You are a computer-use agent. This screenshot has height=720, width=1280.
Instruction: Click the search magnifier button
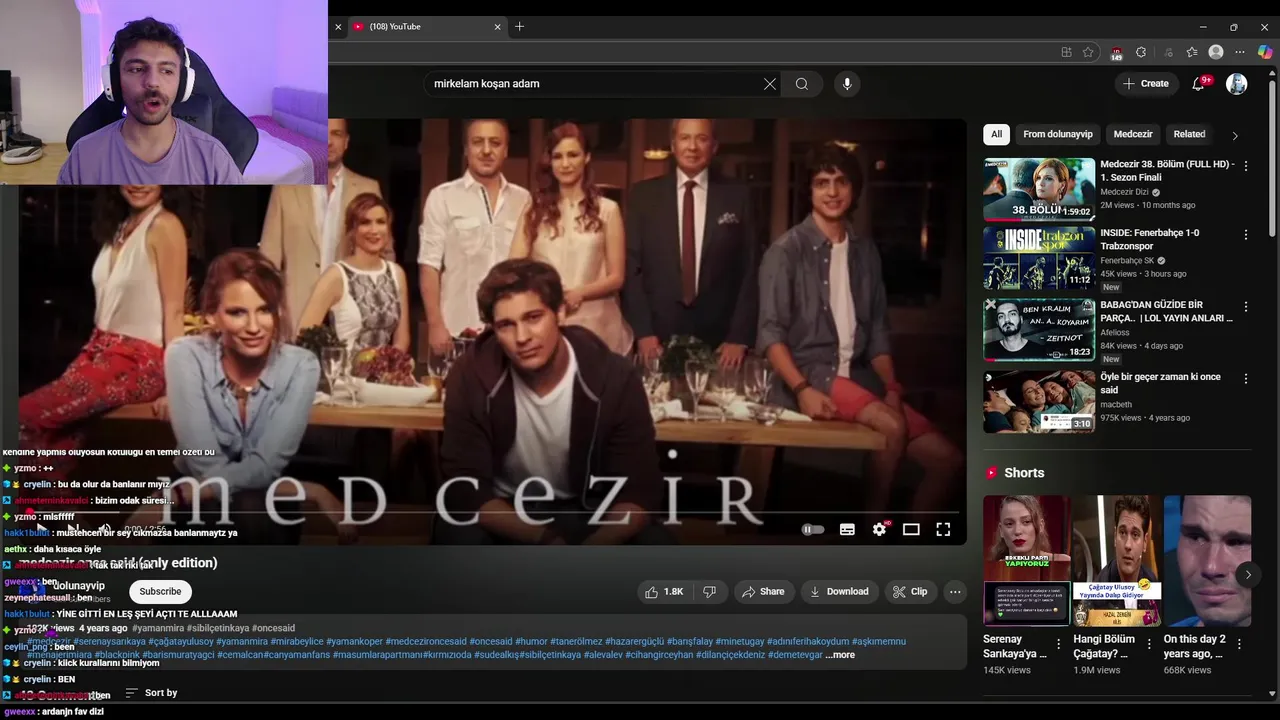[x=802, y=84]
